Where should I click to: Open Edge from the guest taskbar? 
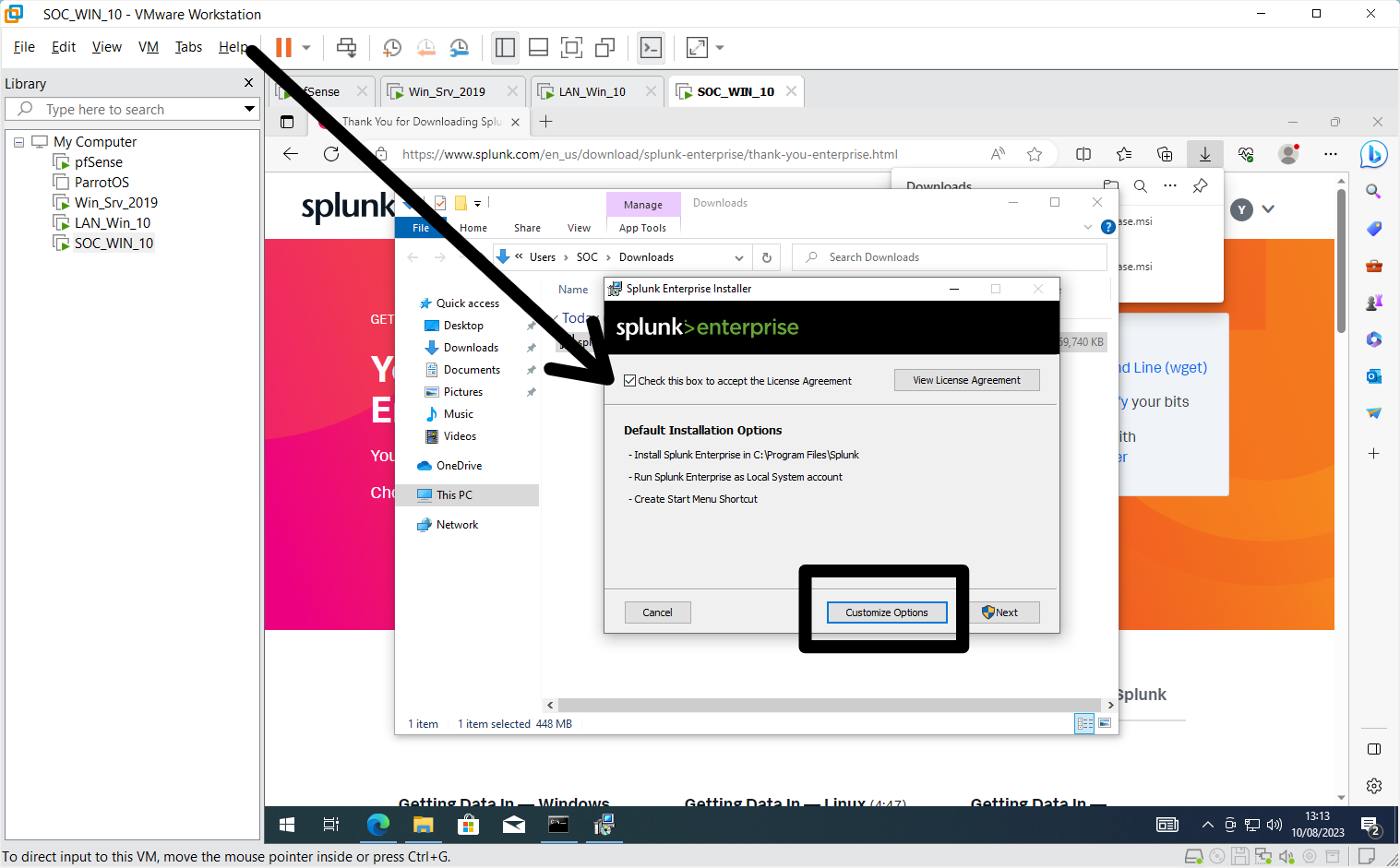[x=377, y=825]
